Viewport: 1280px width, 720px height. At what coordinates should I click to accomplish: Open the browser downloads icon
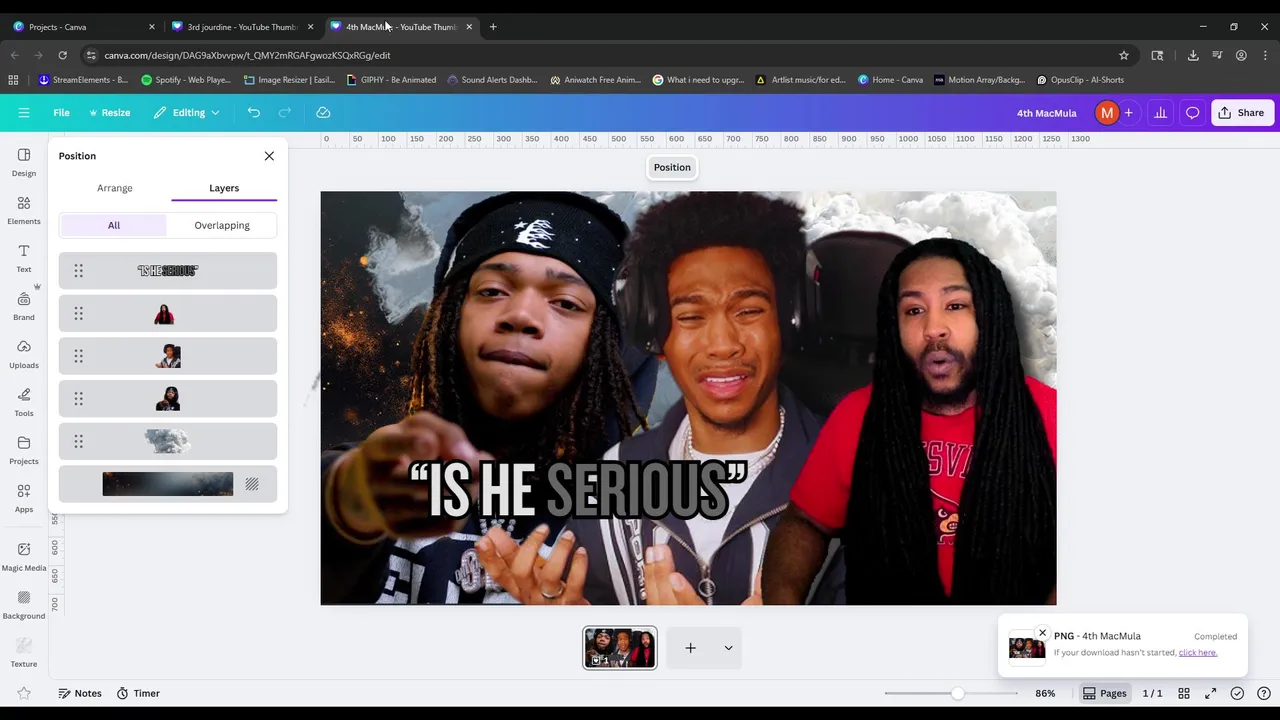click(x=1192, y=55)
